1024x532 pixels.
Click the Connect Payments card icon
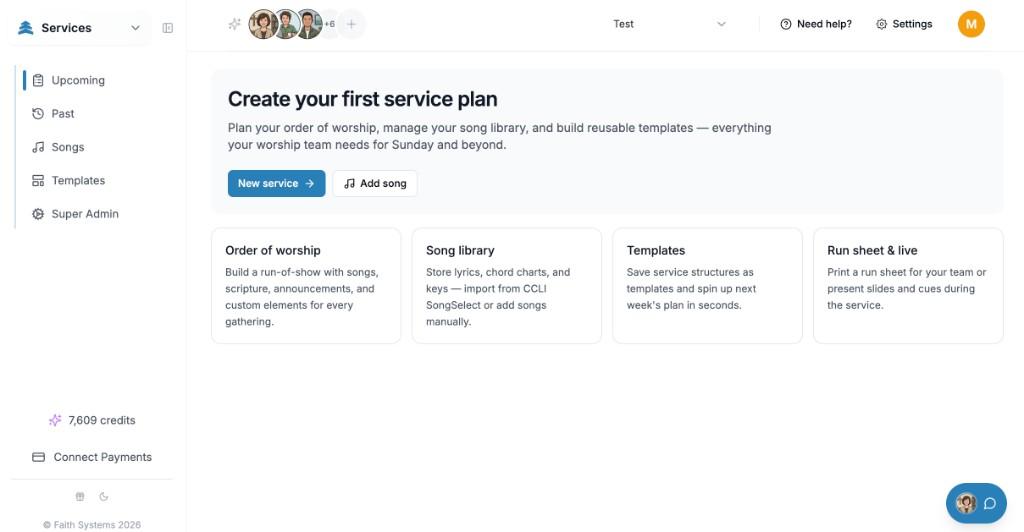point(39,457)
